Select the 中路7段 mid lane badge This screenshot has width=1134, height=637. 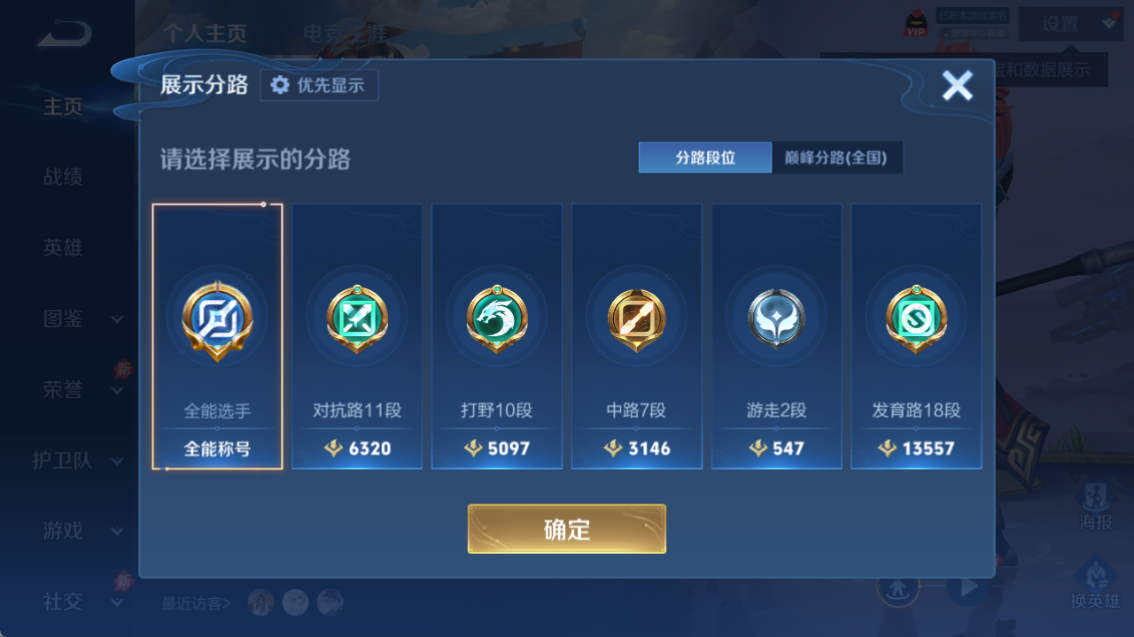click(636, 319)
